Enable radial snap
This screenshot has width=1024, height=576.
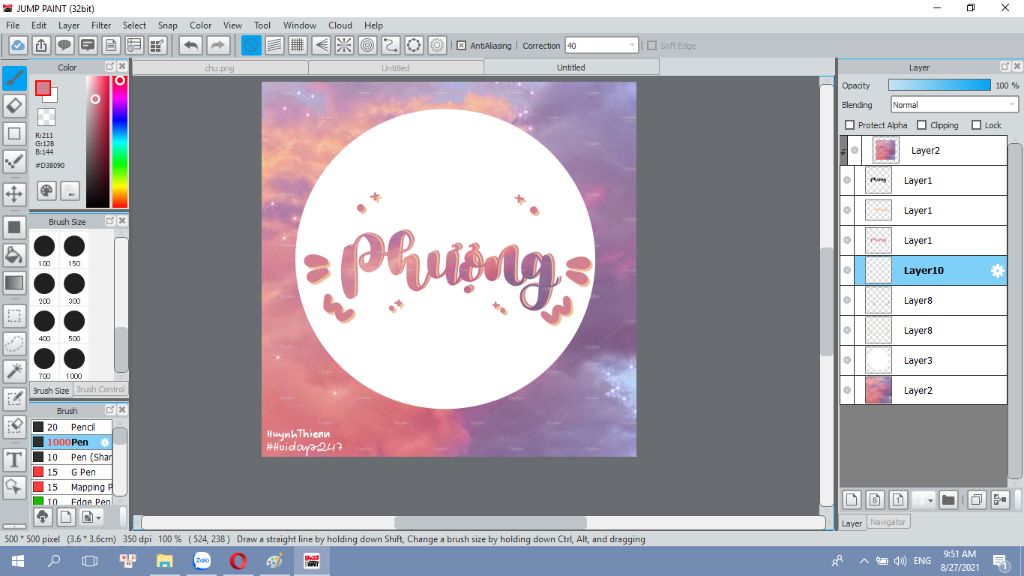pos(344,46)
